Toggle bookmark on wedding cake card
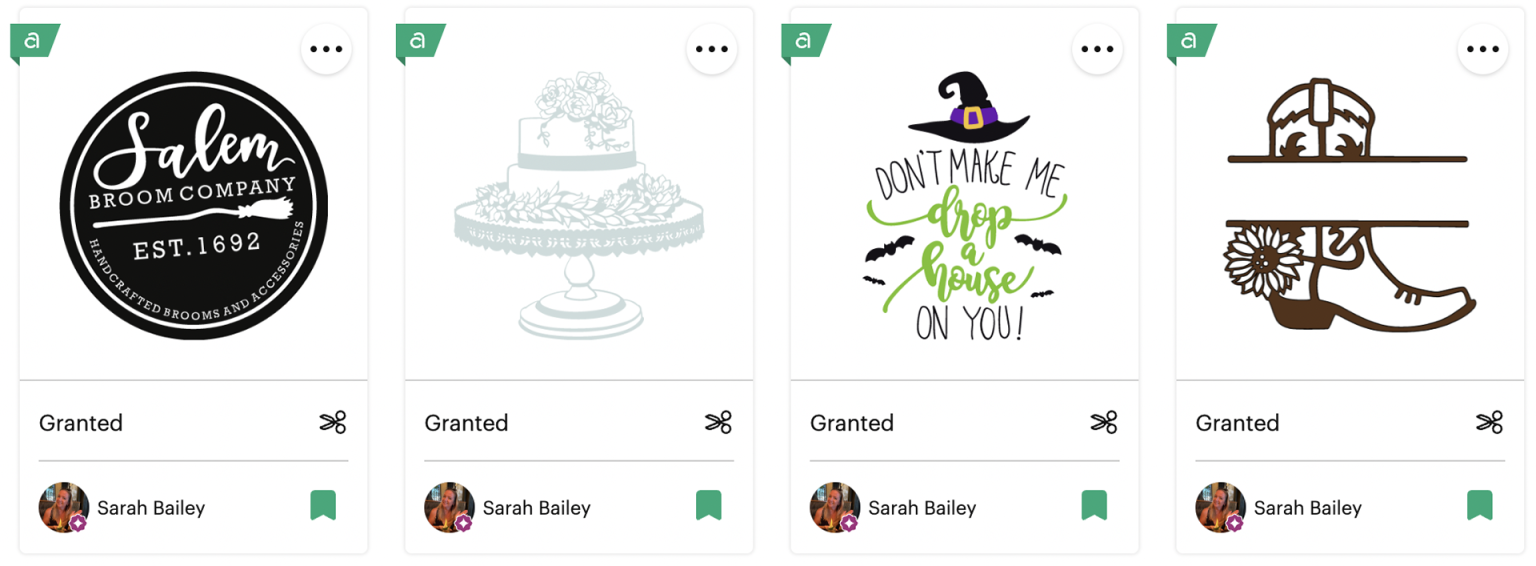1536x566 pixels. (709, 505)
